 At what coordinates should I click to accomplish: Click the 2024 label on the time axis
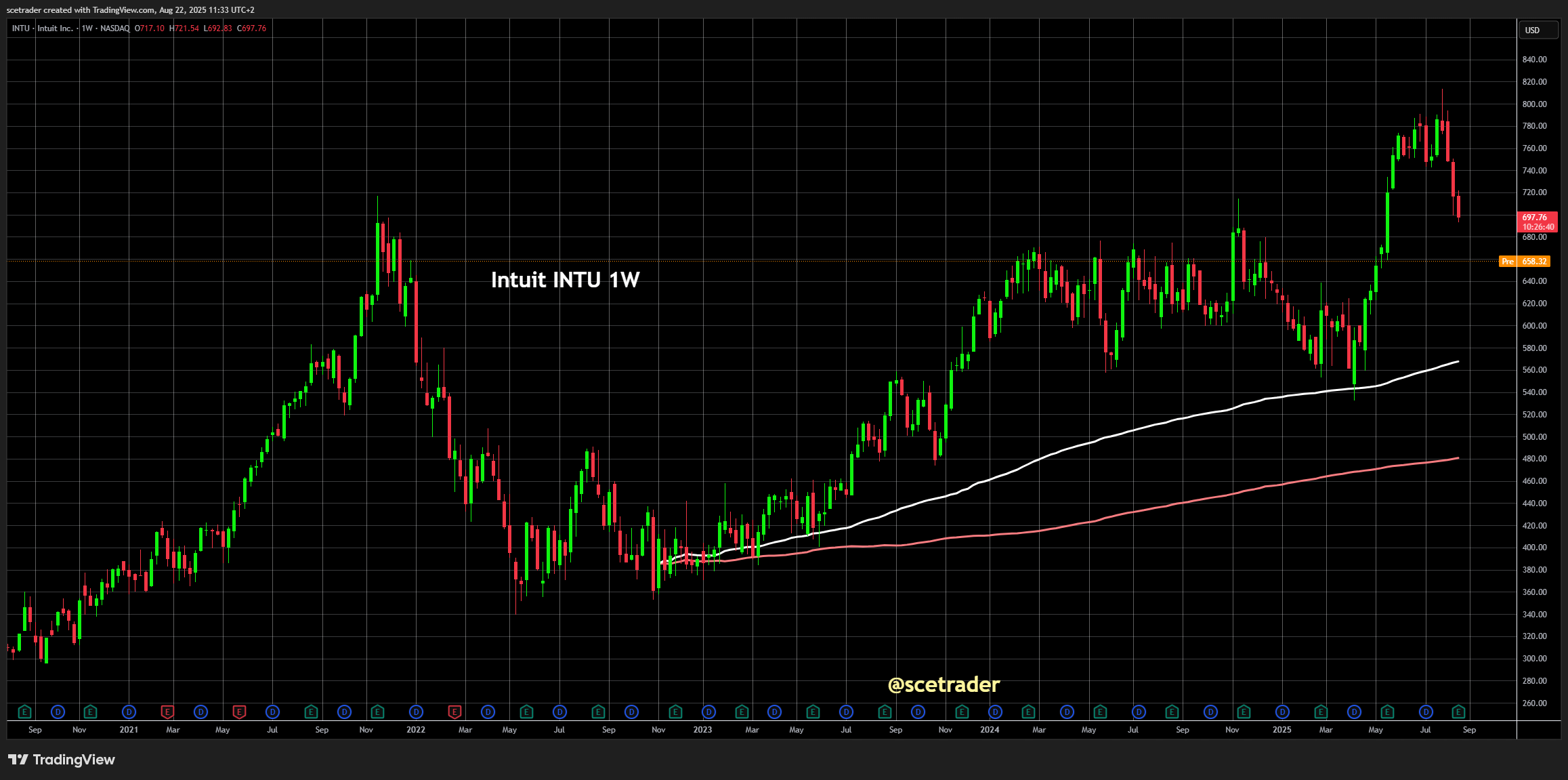(x=990, y=730)
